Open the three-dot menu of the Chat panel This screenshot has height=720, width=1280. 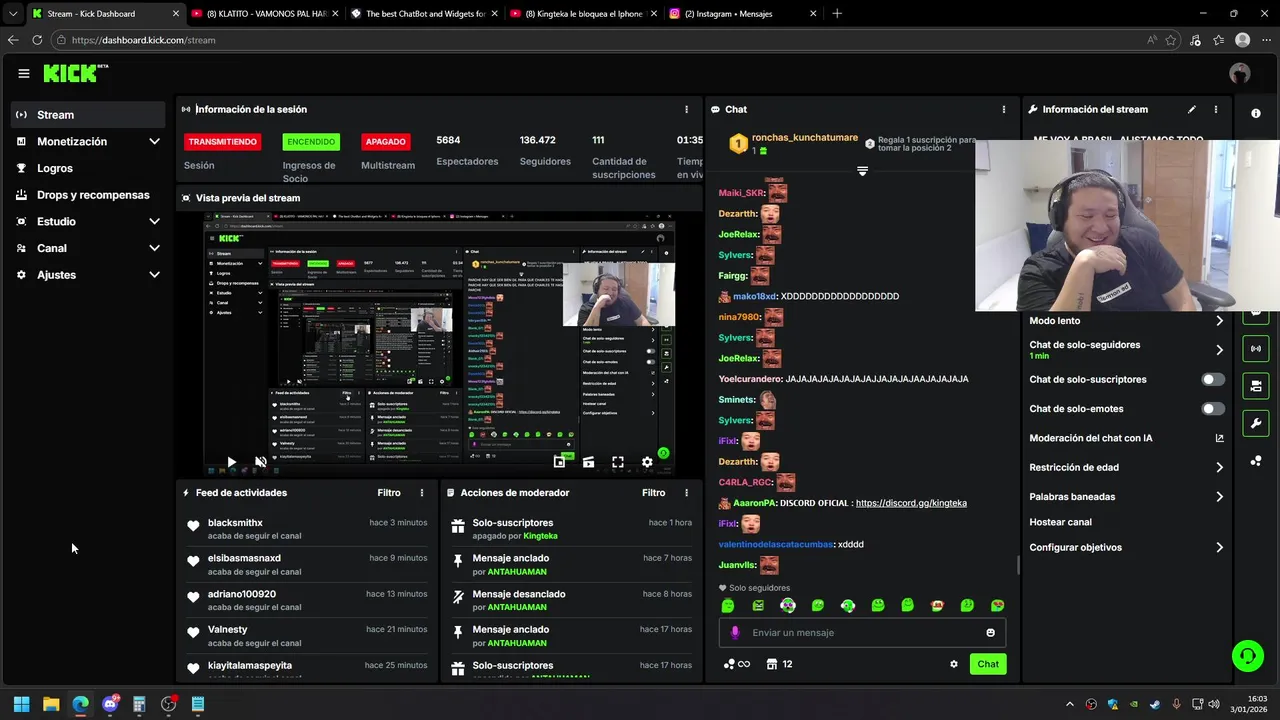pyautogui.click(x=1004, y=109)
